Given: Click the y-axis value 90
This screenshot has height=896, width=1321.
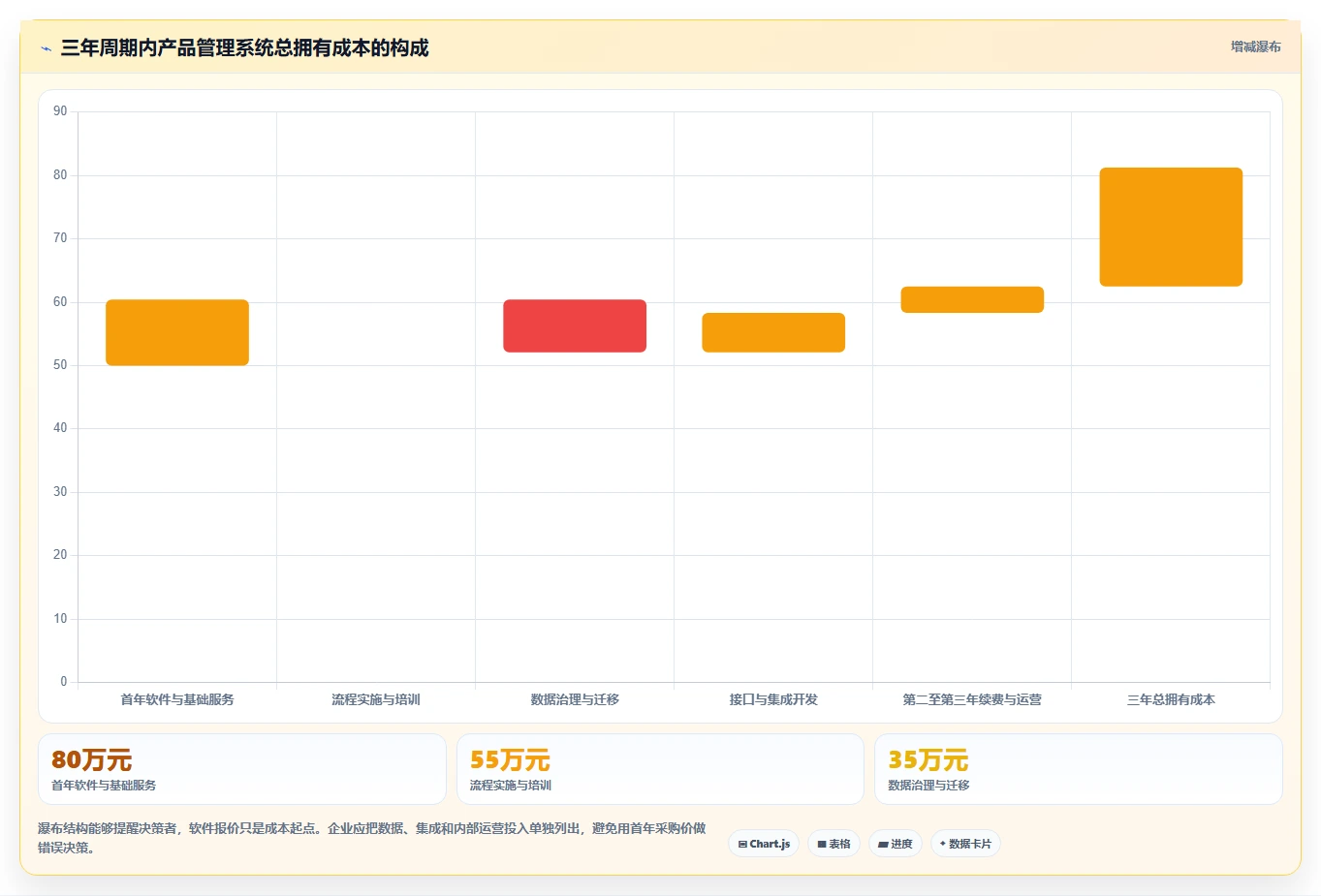Looking at the screenshot, I should pos(60,111).
